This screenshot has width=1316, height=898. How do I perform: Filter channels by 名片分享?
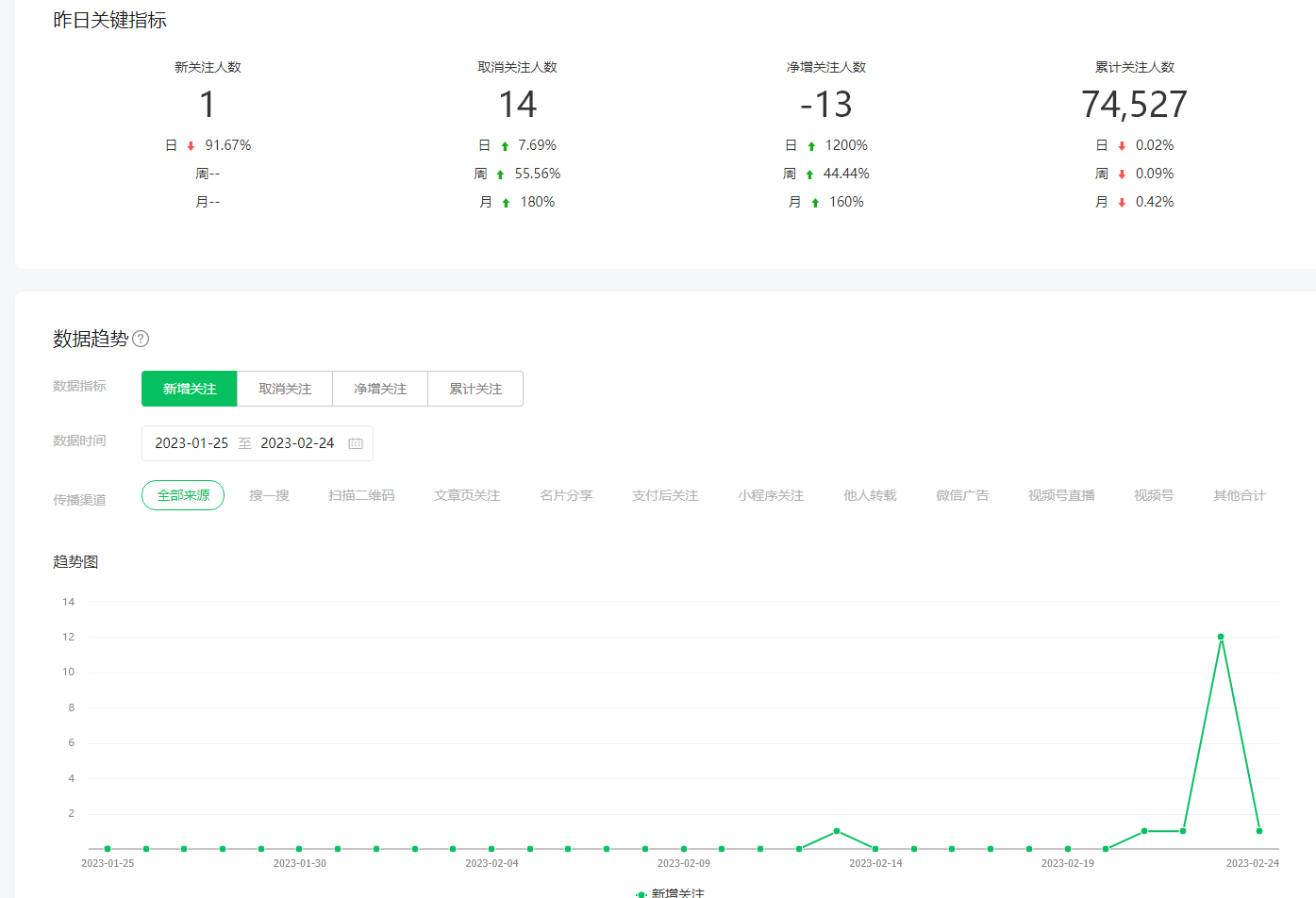pyautogui.click(x=566, y=495)
